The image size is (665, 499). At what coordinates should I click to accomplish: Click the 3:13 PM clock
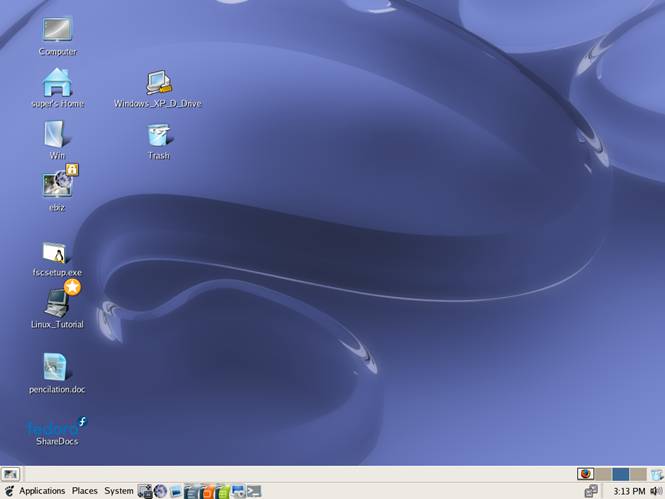[629, 491]
